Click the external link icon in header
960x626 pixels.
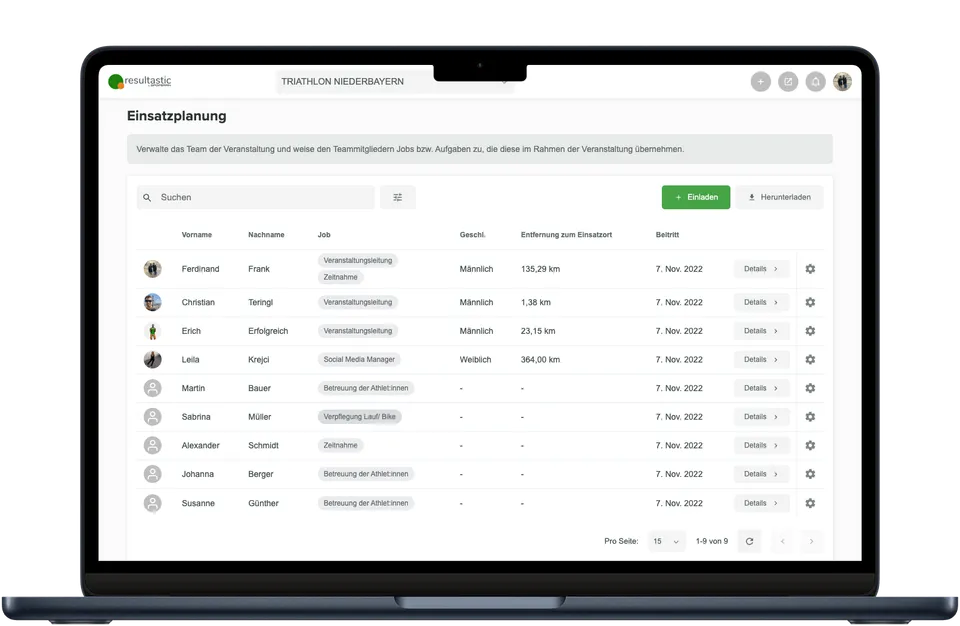[788, 81]
